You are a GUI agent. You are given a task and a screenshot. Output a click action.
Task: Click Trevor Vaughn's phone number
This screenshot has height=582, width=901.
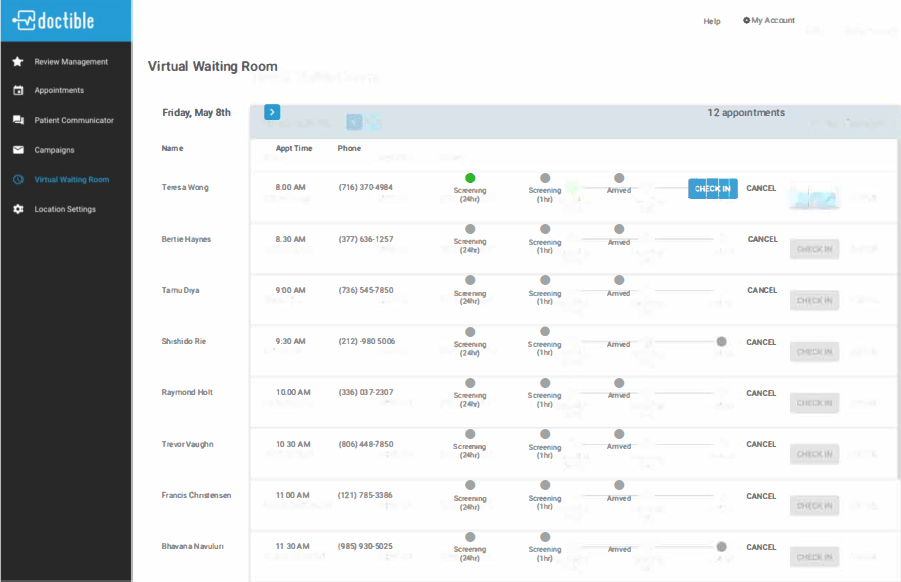(365, 444)
